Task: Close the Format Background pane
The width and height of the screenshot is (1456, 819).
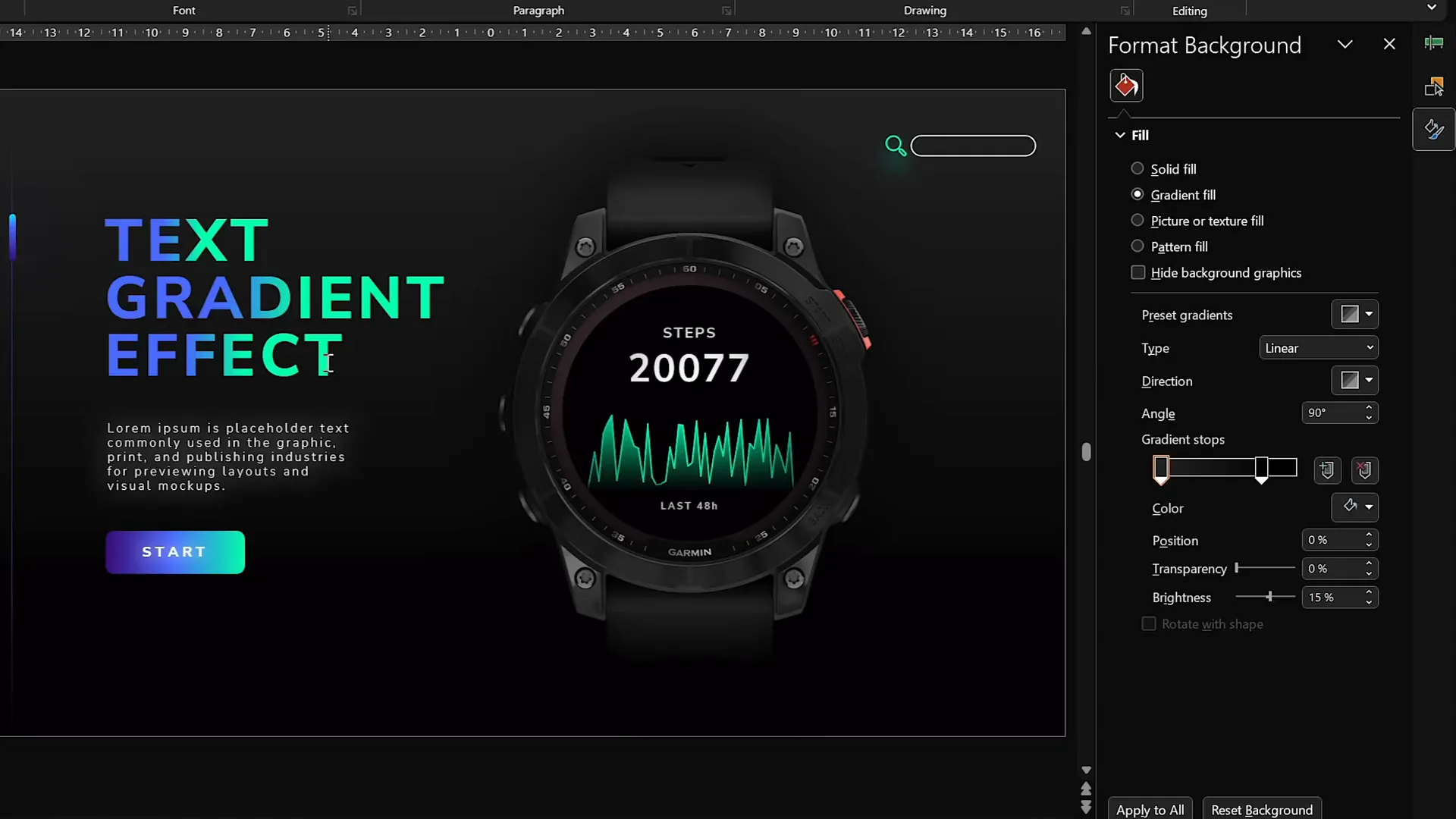Action: pyautogui.click(x=1389, y=44)
